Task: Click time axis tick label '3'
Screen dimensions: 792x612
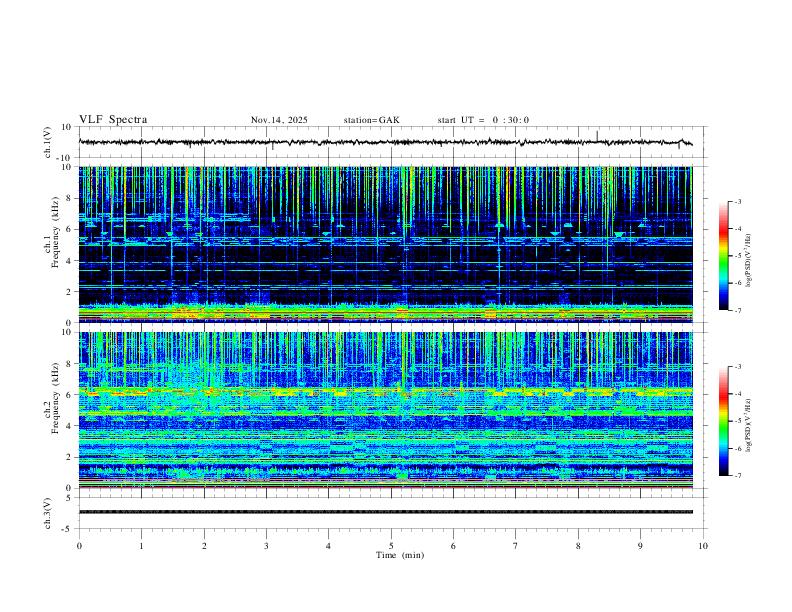Action: (x=266, y=546)
